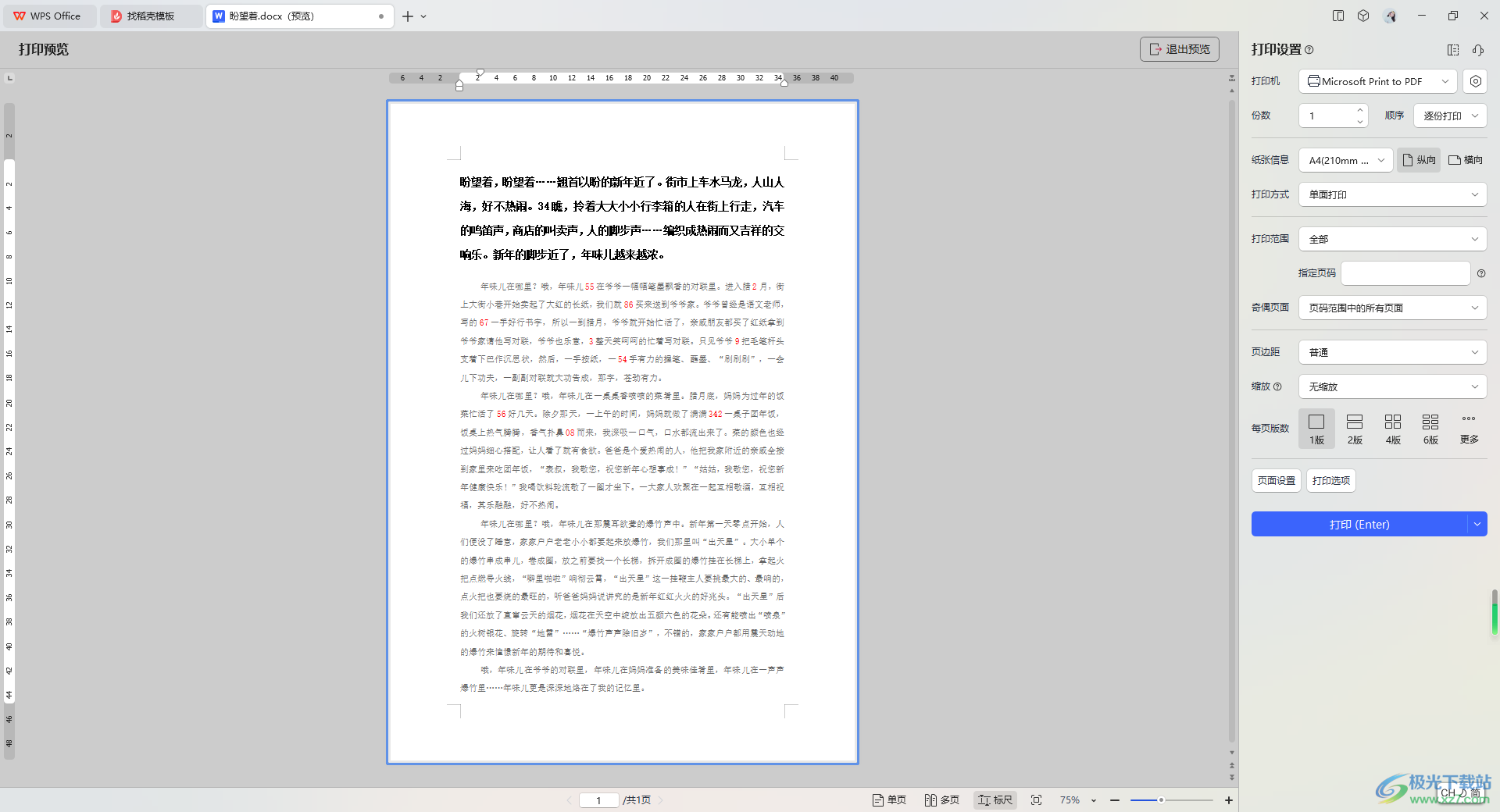Click the document page preview
The height and width of the screenshot is (812, 1500).
pos(623,432)
